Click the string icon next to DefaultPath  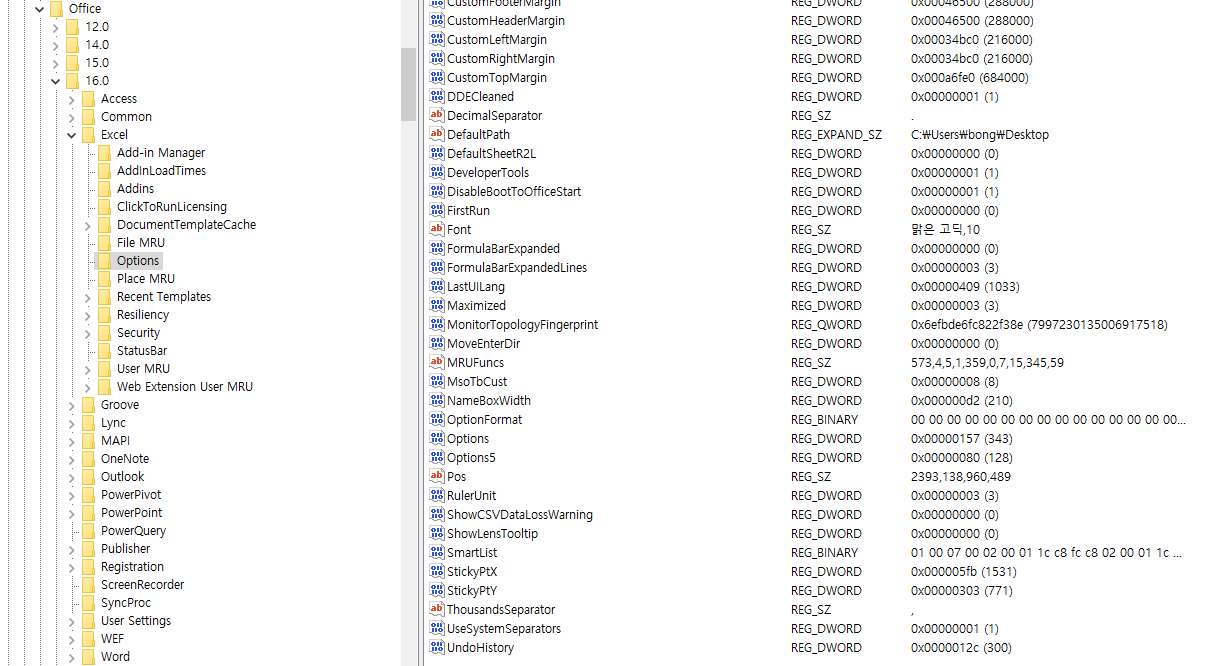point(436,135)
